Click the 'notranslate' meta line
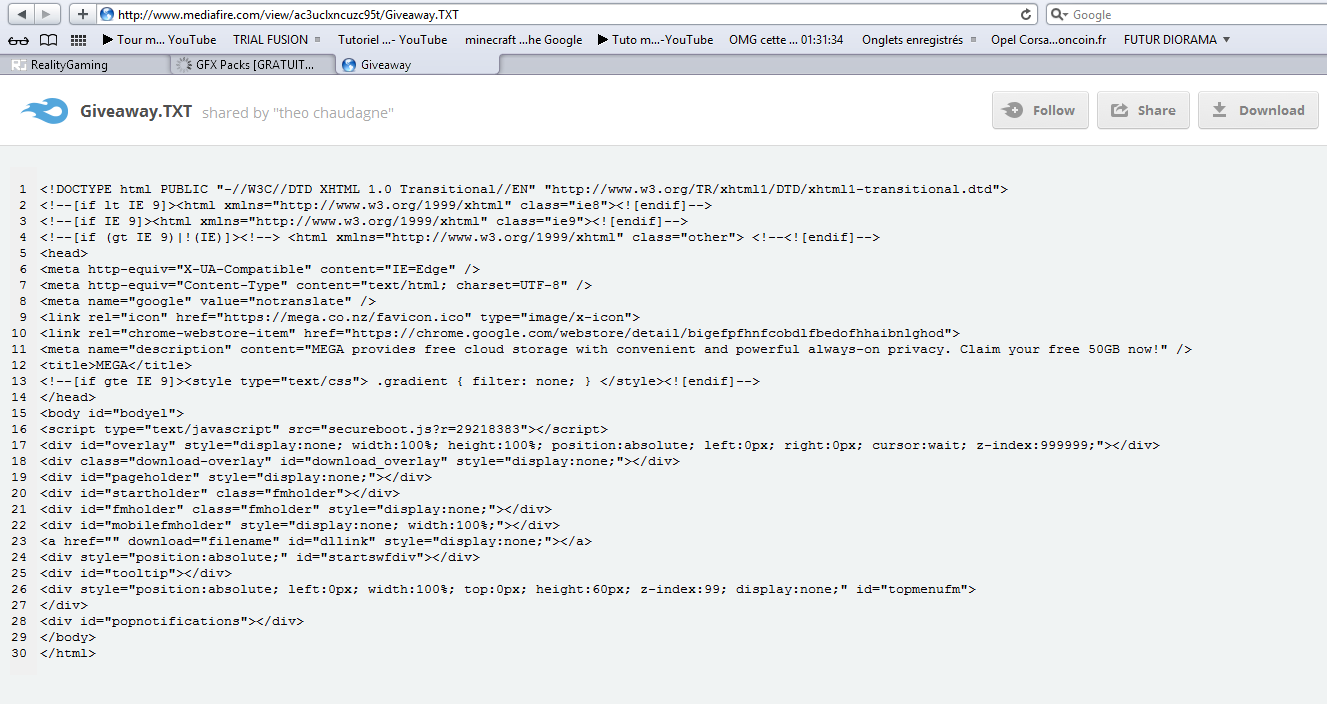The image size is (1327, 704). coord(208,301)
